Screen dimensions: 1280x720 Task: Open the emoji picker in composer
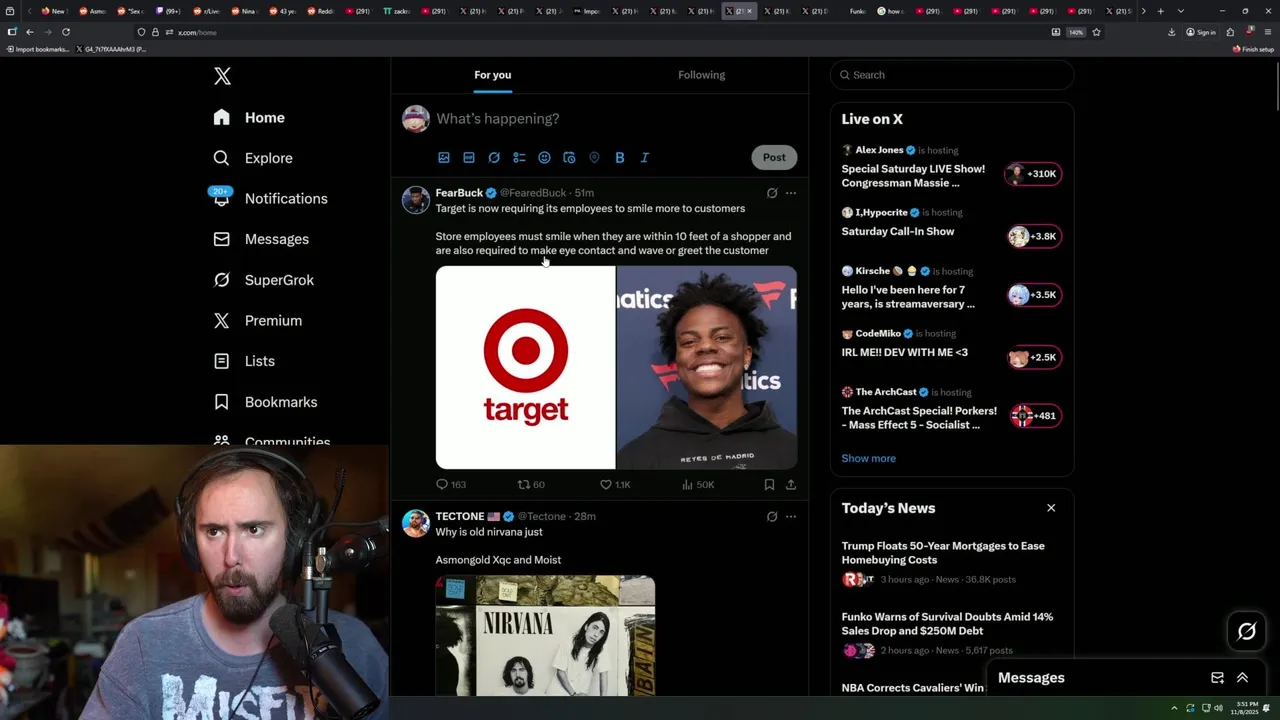pos(544,157)
